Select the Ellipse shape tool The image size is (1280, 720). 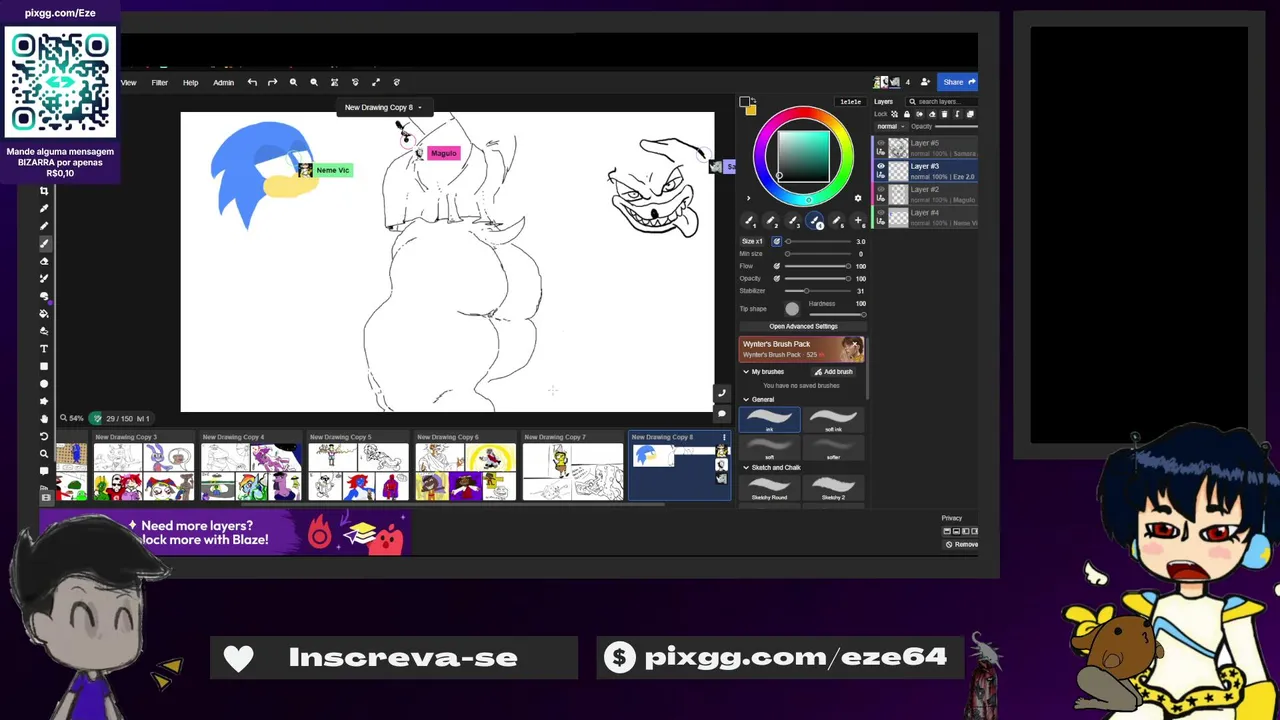coord(44,383)
